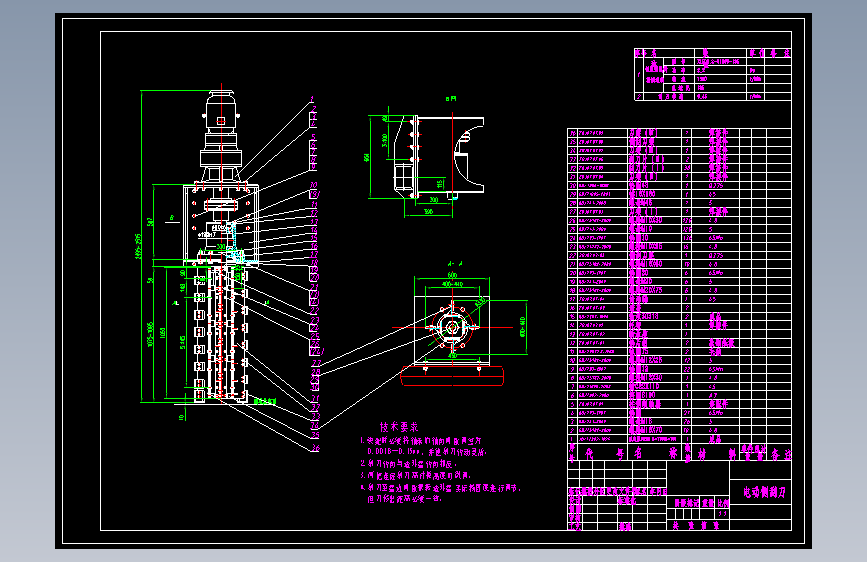
Task: Pick part balloon number 27
Action: pyautogui.click(x=316, y=363)
